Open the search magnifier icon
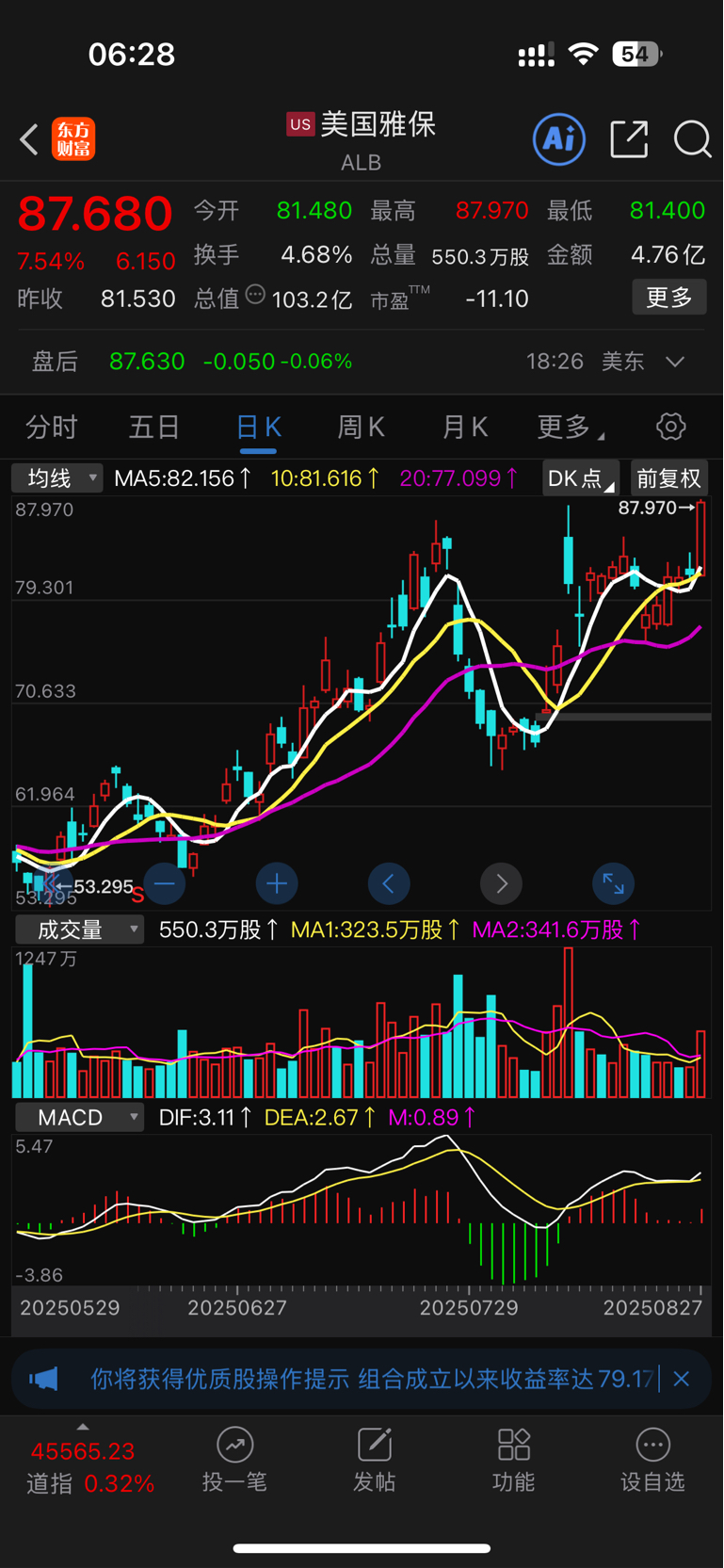 [692, 139]
